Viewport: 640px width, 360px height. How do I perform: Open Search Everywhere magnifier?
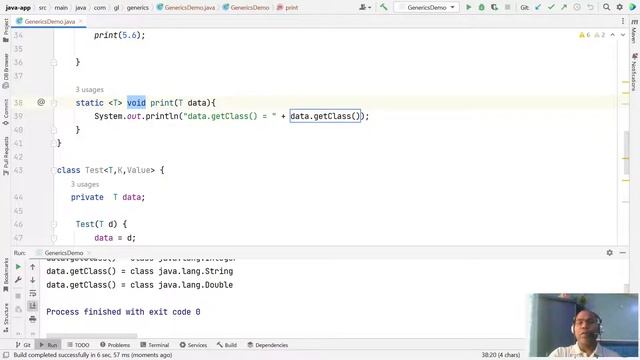click(x=607, y=7)
